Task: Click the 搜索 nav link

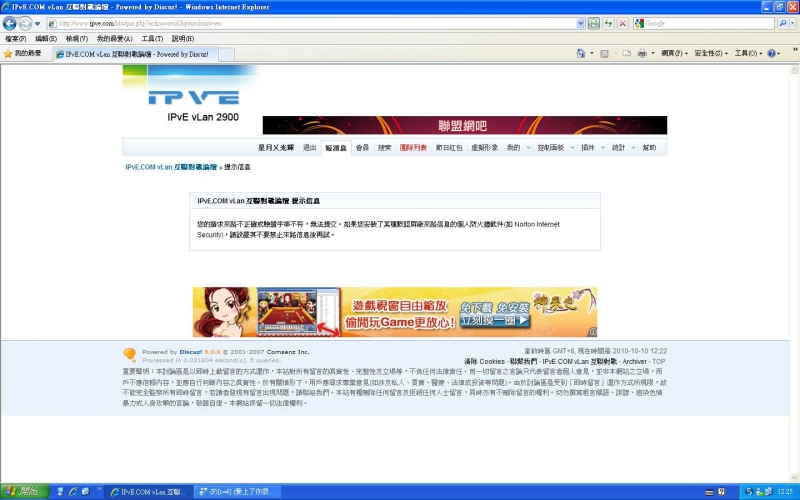Action: pyautogui.click(x=384, y=147)
